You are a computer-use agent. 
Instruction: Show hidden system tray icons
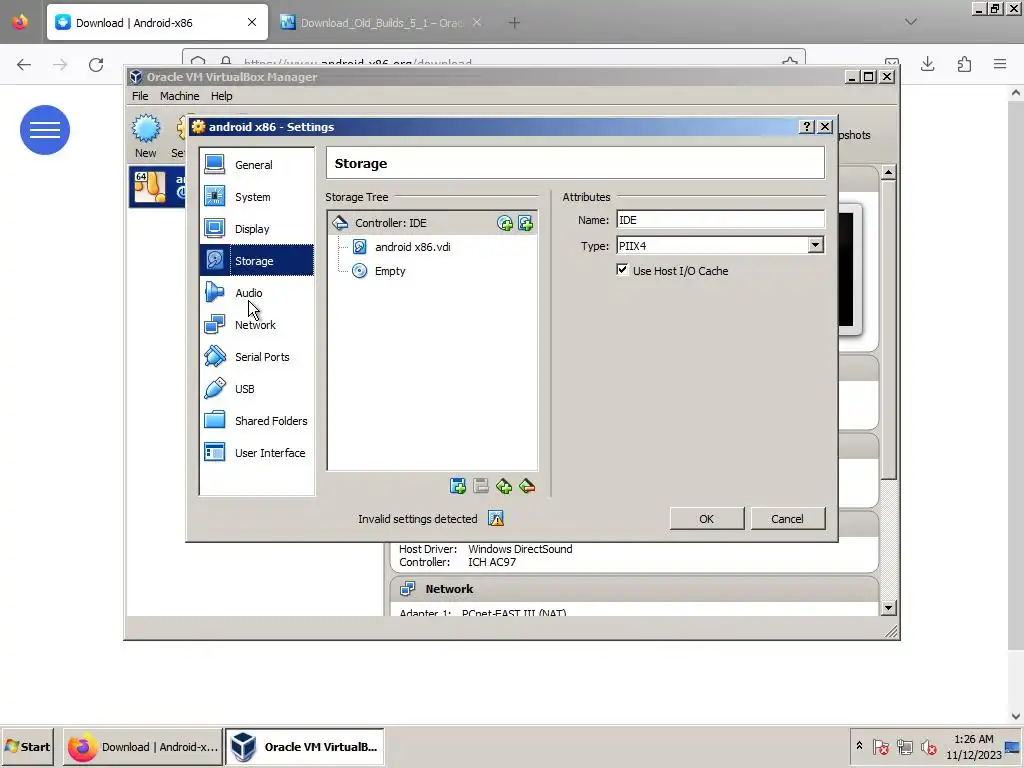(x=859, y=746)
